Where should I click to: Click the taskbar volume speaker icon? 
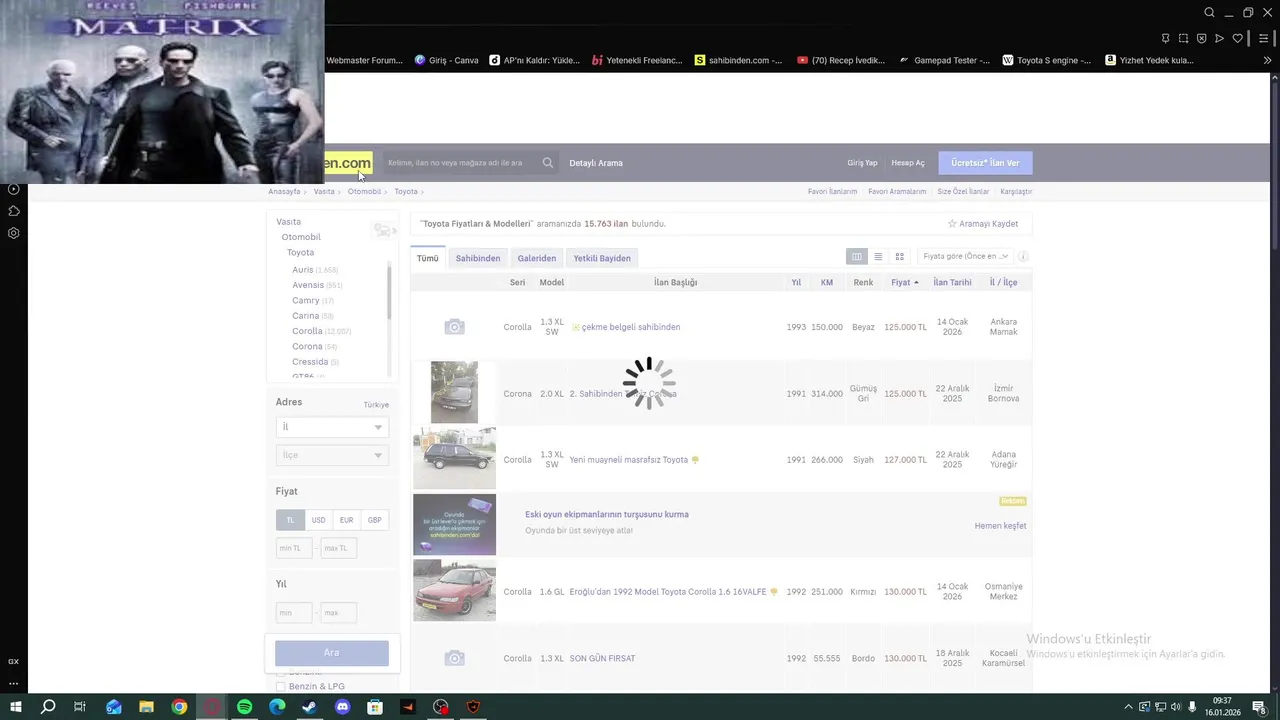click(x=1176, y=707)
